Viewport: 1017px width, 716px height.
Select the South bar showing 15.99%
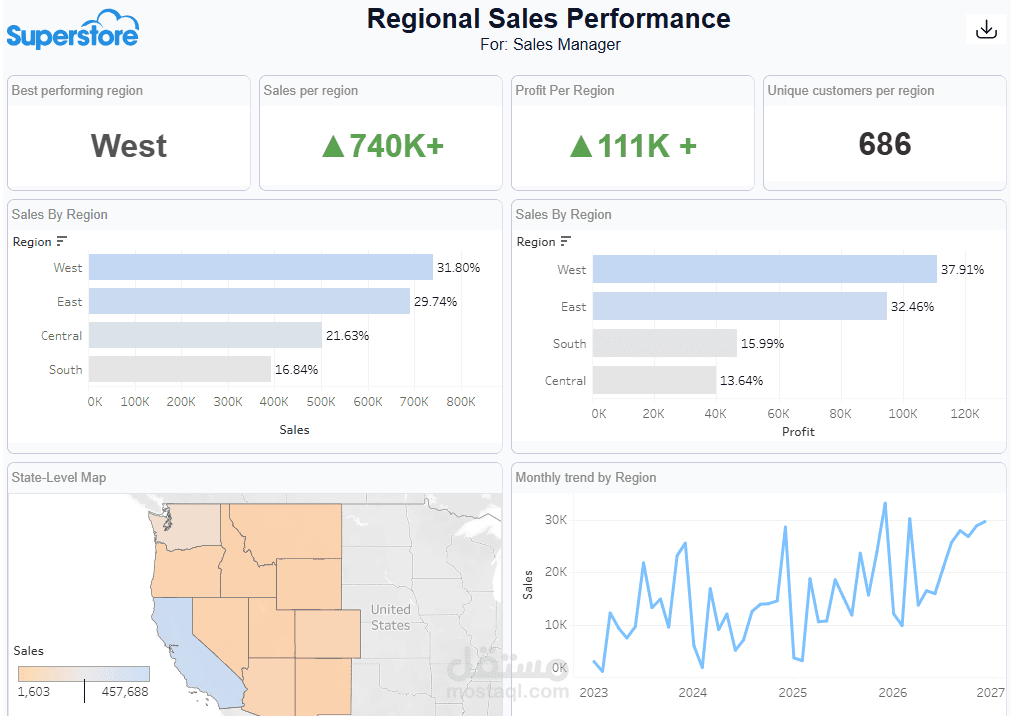tap(665, 343)
